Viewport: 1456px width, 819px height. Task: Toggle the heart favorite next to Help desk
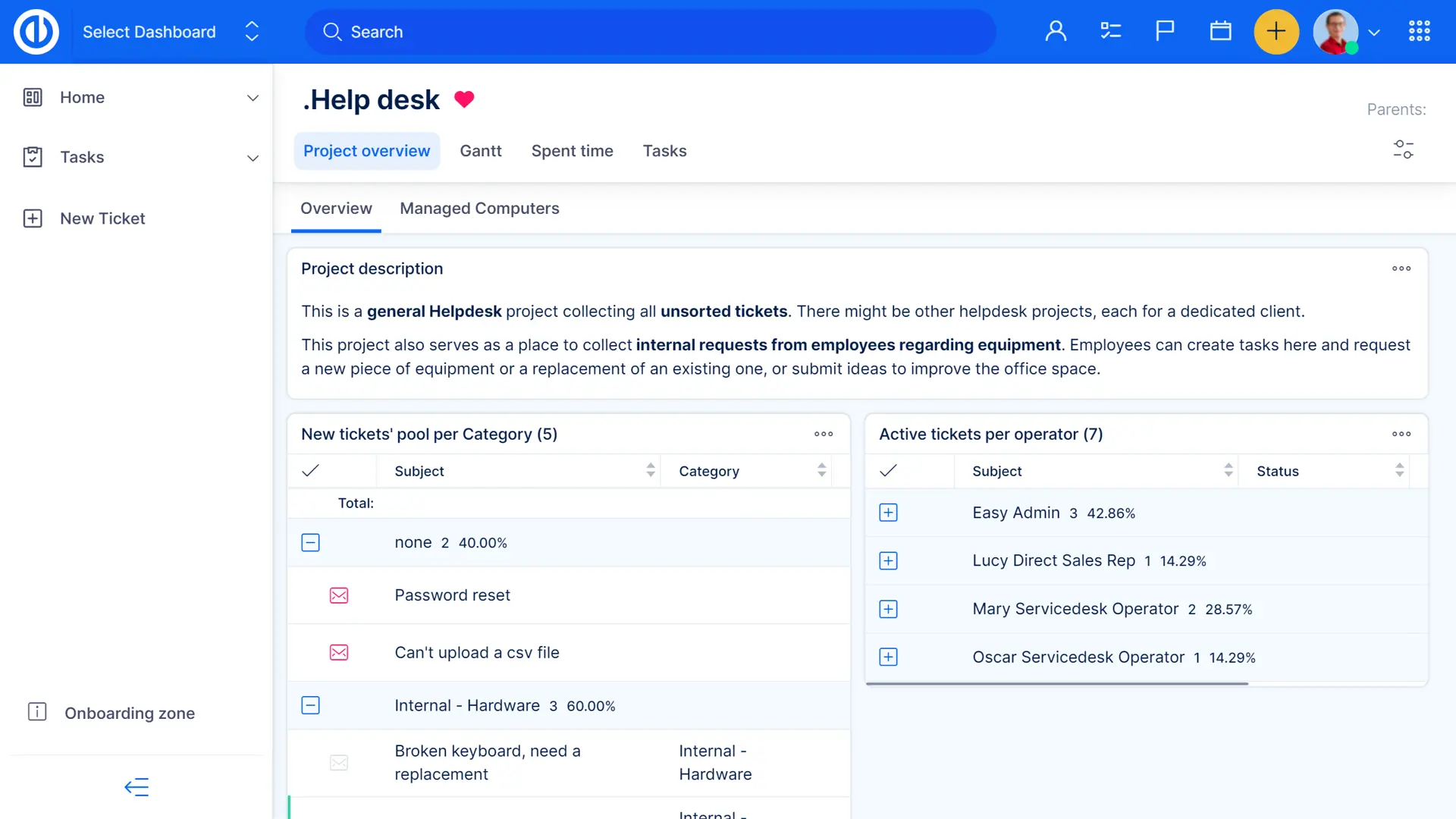pos(464,99)
